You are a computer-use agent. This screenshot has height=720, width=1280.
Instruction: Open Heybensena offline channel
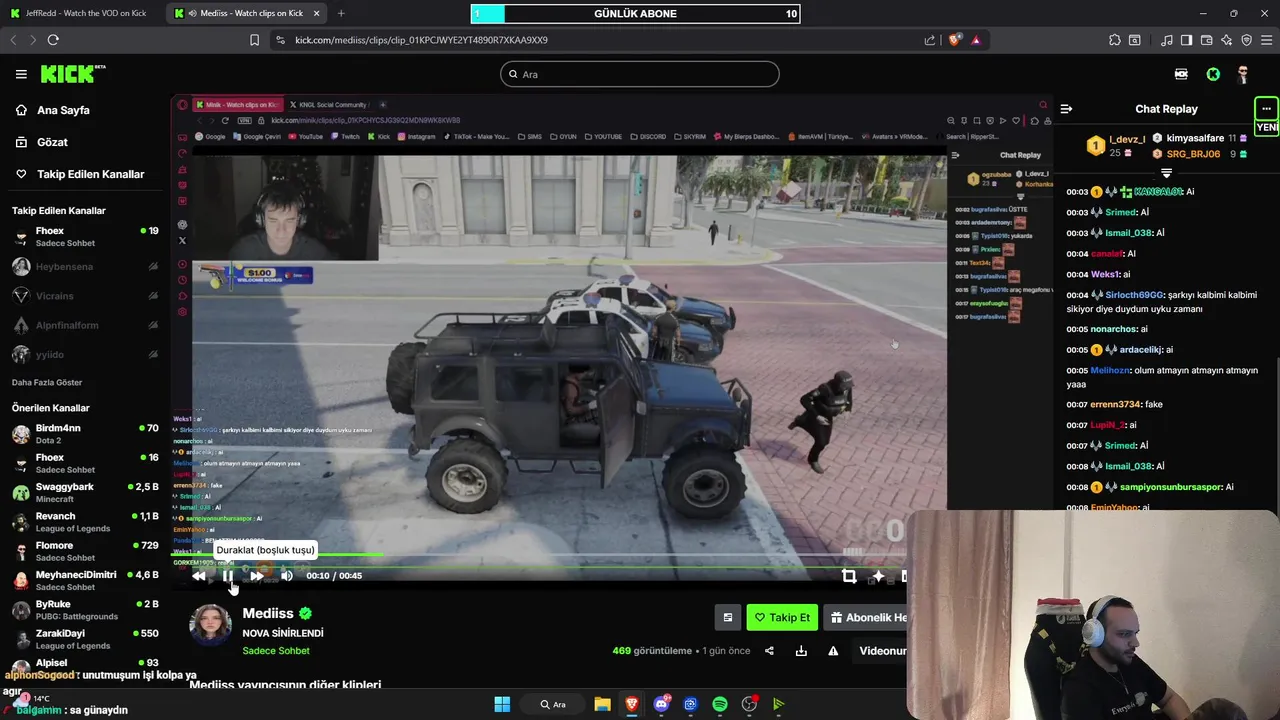click(x=85, y=267)
